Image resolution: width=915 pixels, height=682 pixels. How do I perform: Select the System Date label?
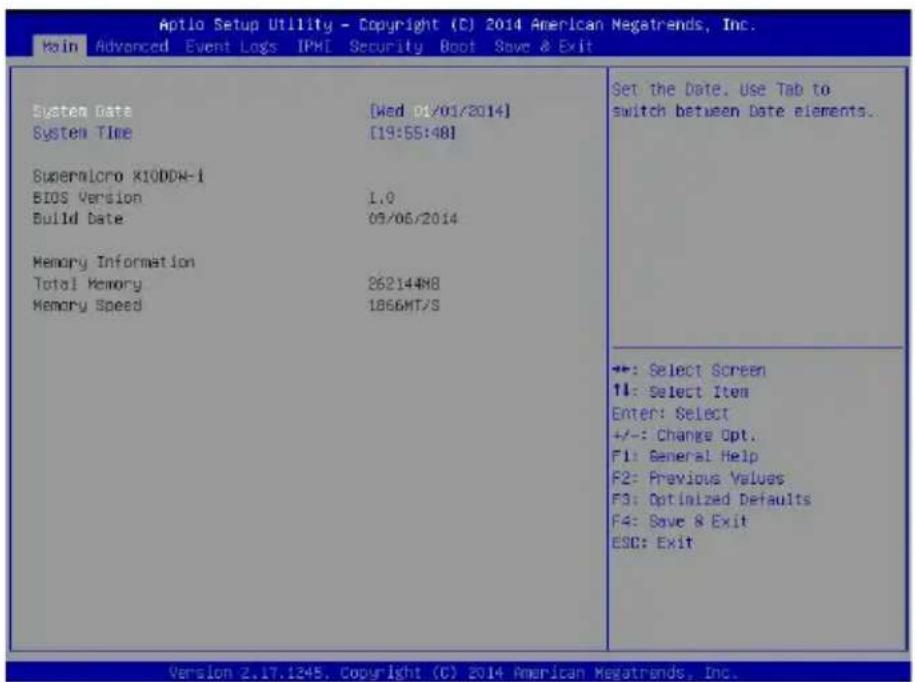point(82,111)
